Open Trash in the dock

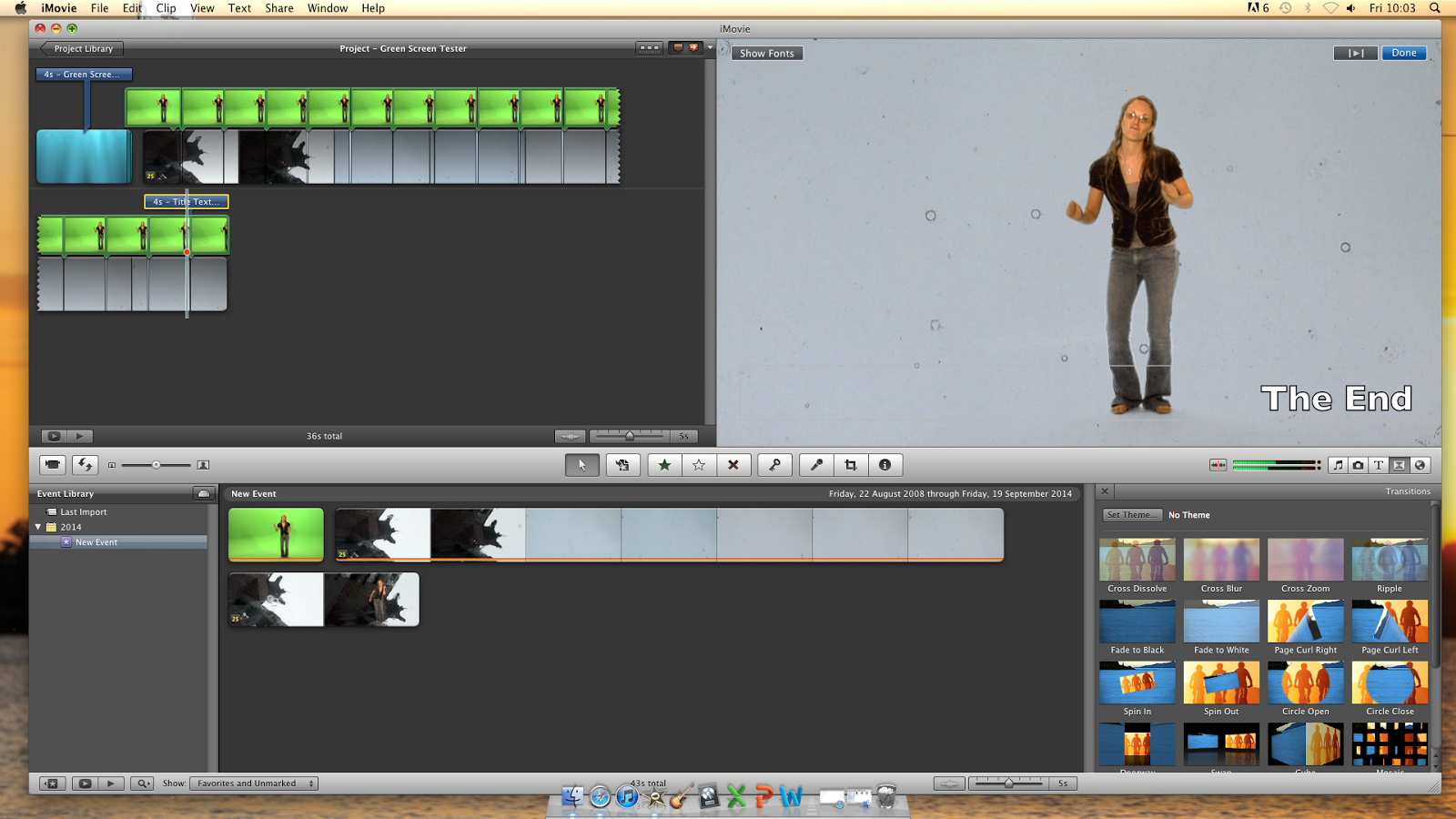[886, 797]
